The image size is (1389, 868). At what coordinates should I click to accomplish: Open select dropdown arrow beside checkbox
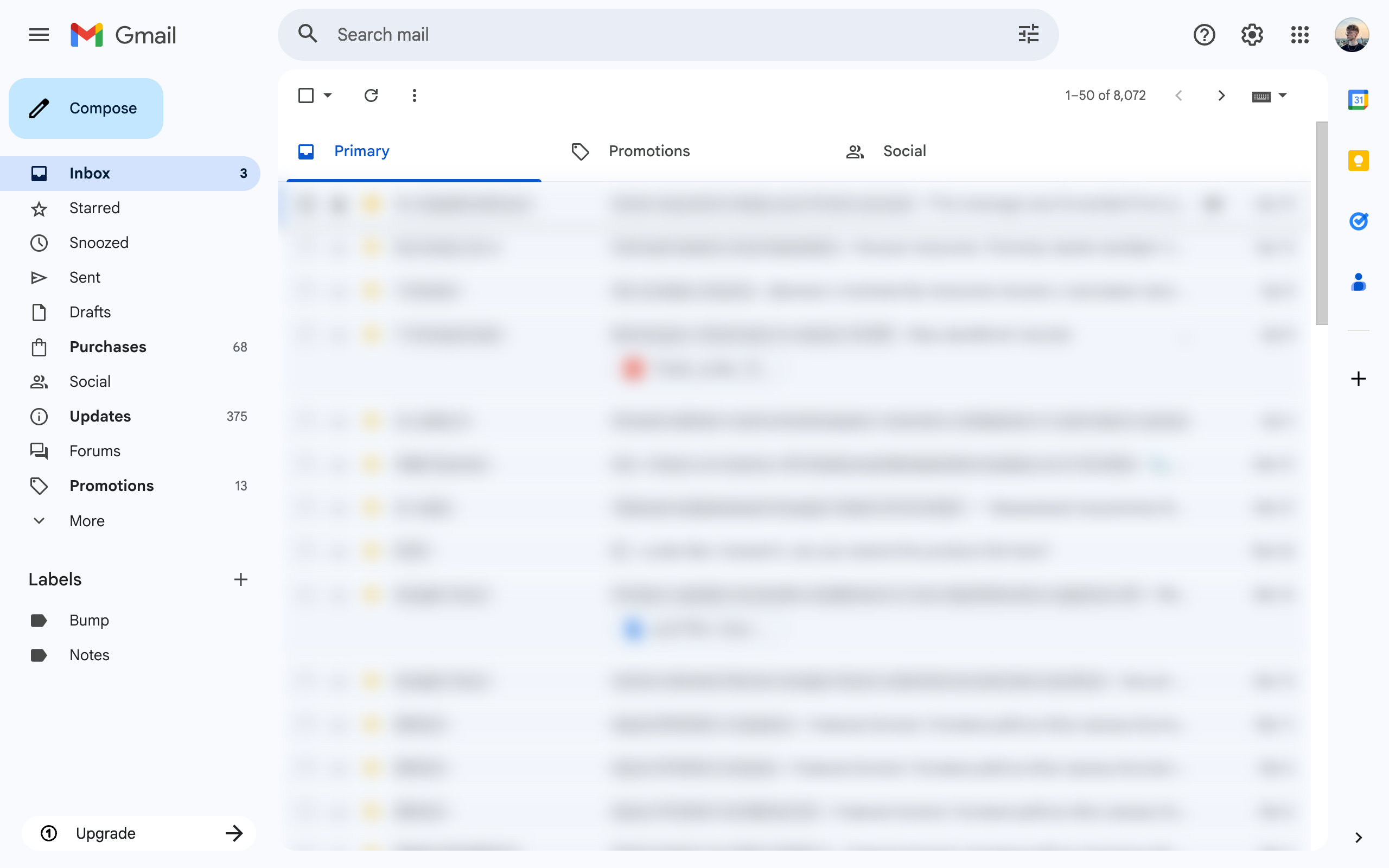click(x=328, y=95)
